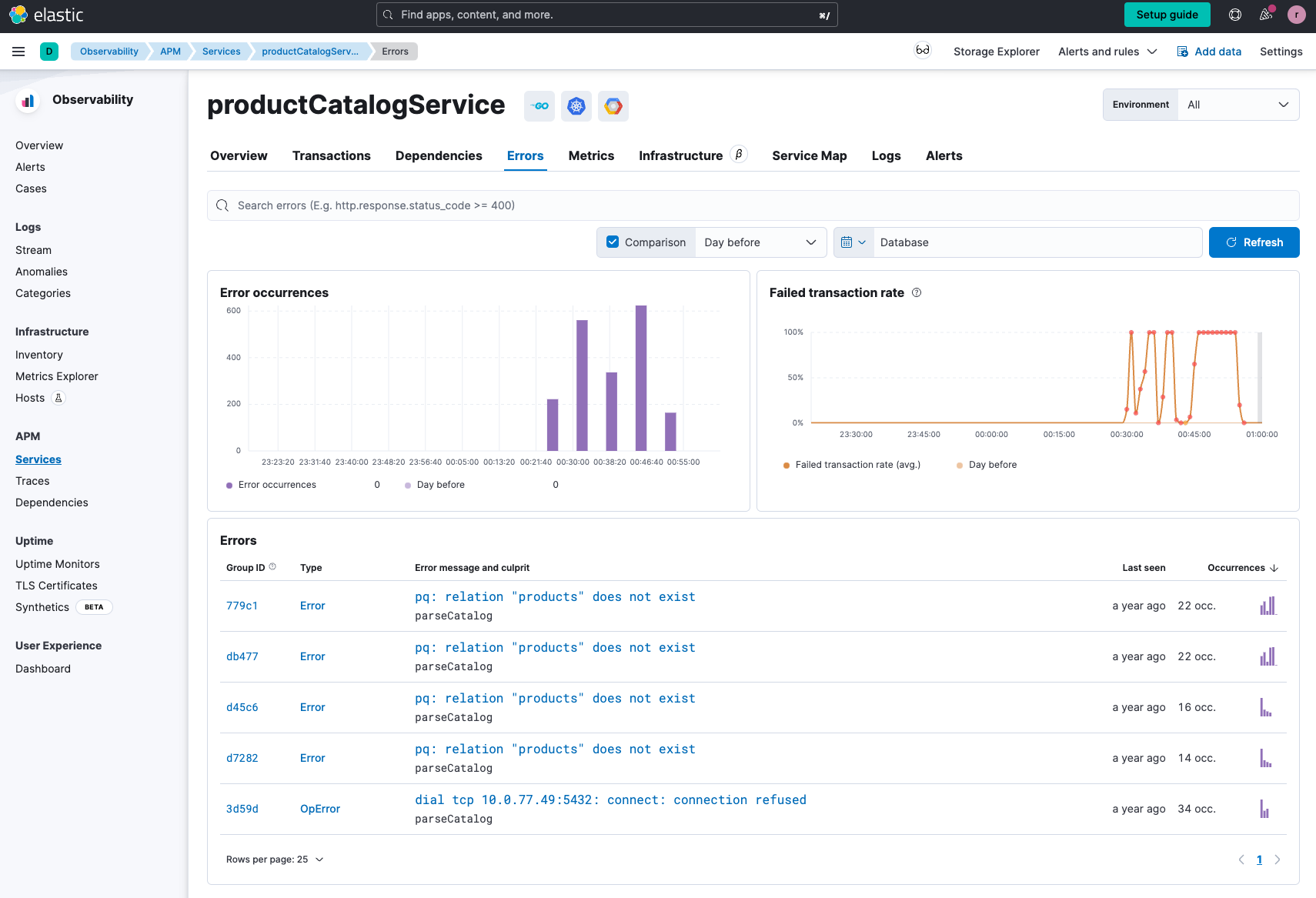The width and height of the screenshot is (1316, 898).
Task: Open the help menu icon in top bar
Action: pyautogui.click(x=1235, y=15)
